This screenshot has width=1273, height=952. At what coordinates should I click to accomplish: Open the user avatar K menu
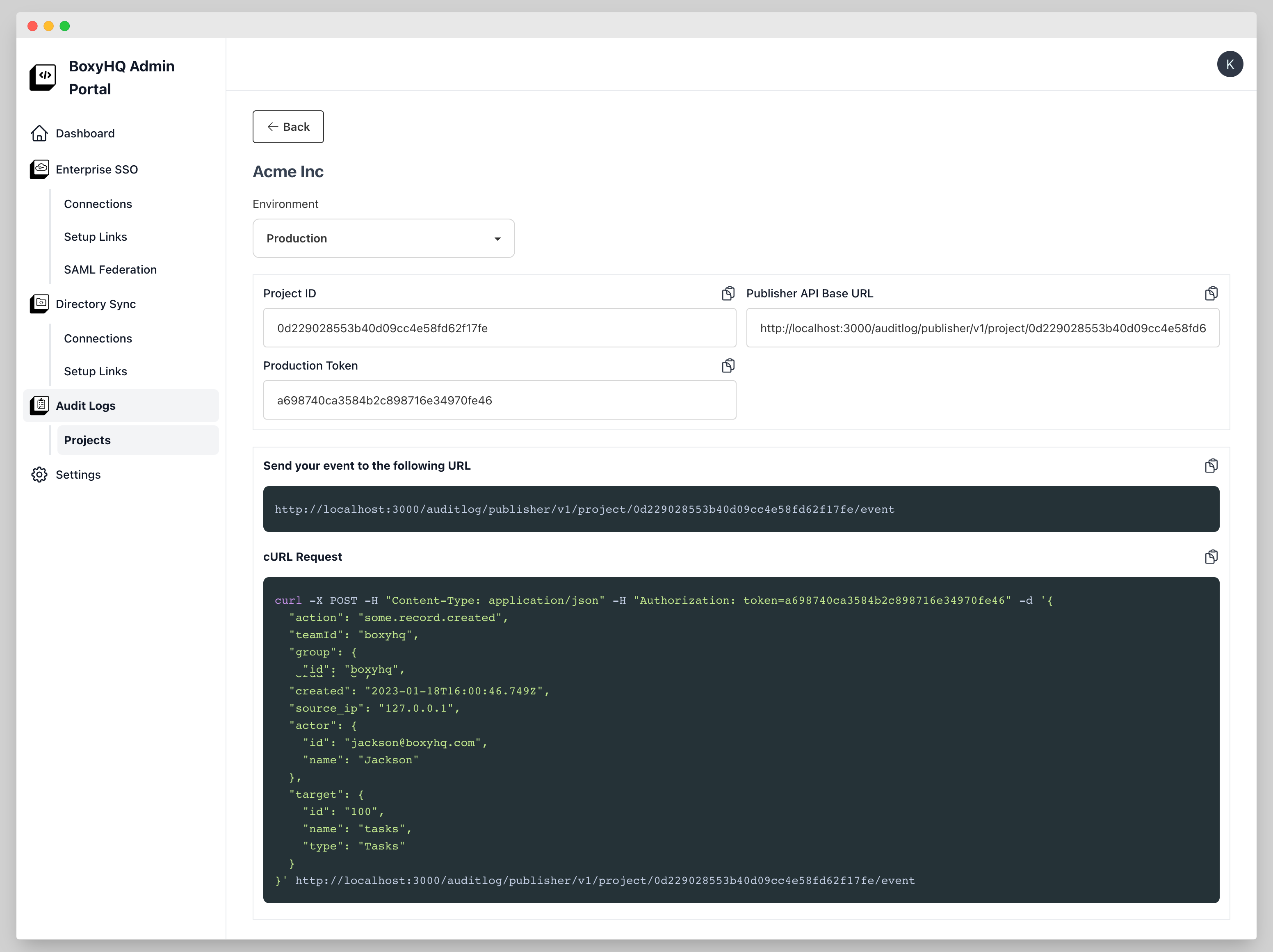1229,64
